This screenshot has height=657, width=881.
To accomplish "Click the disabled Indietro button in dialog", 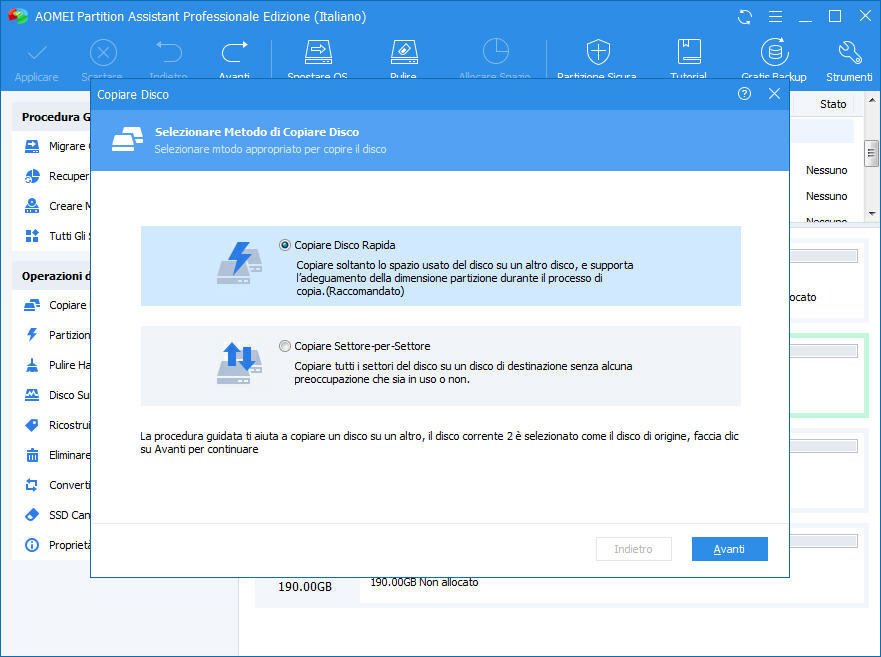I will [x=633, y=549].
